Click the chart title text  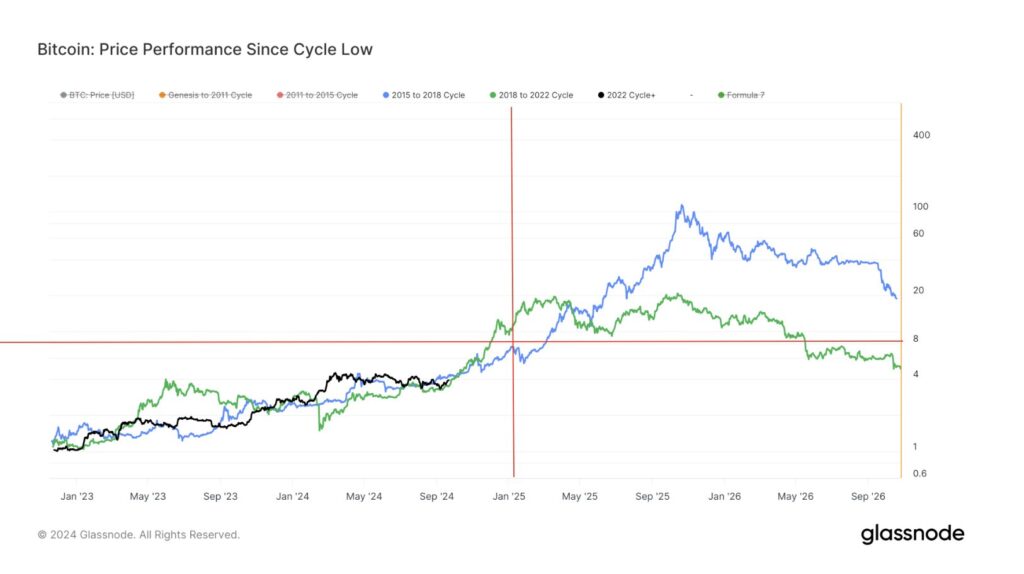(205, 50)
